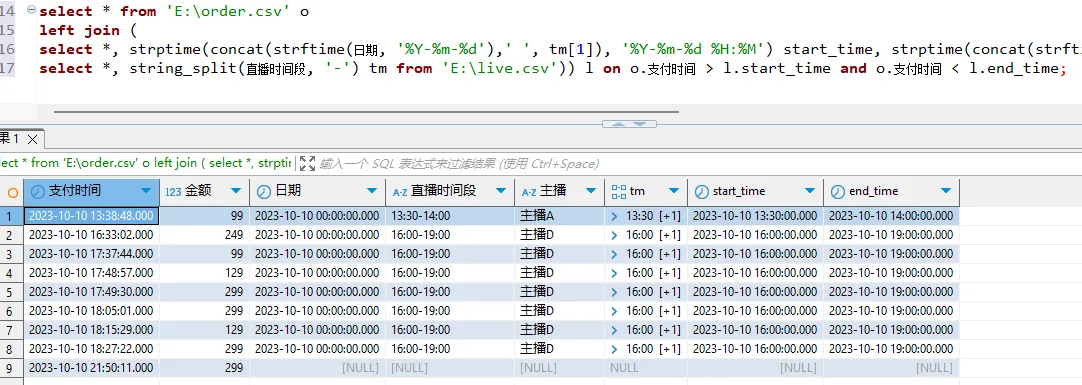This screenshot has width=1082, height=385.
Task: Select the 直播时间段 cell 13:30-14:00
Action: point(451,217)
